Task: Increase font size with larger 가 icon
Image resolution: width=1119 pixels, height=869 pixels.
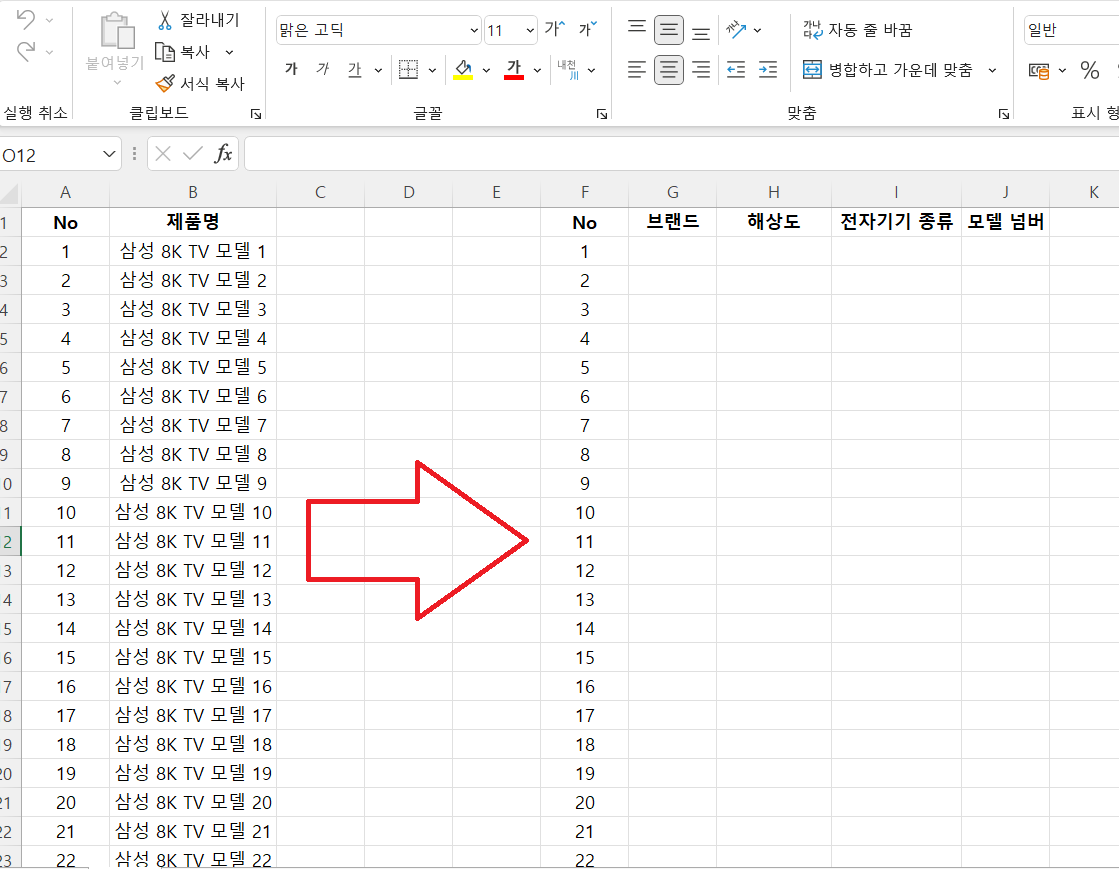Action: tap(554, 29)
